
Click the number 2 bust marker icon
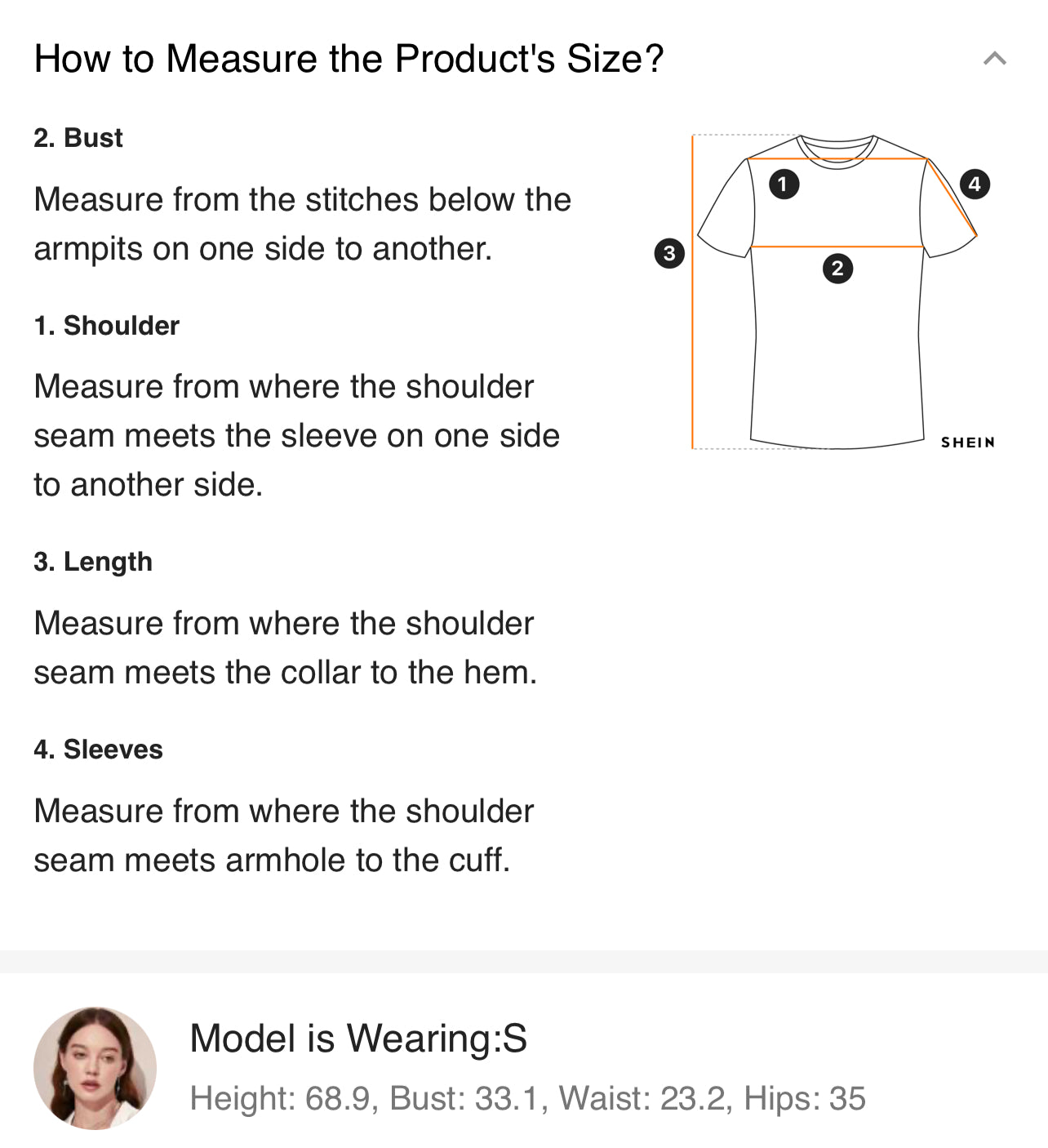[x=837, y=268]
